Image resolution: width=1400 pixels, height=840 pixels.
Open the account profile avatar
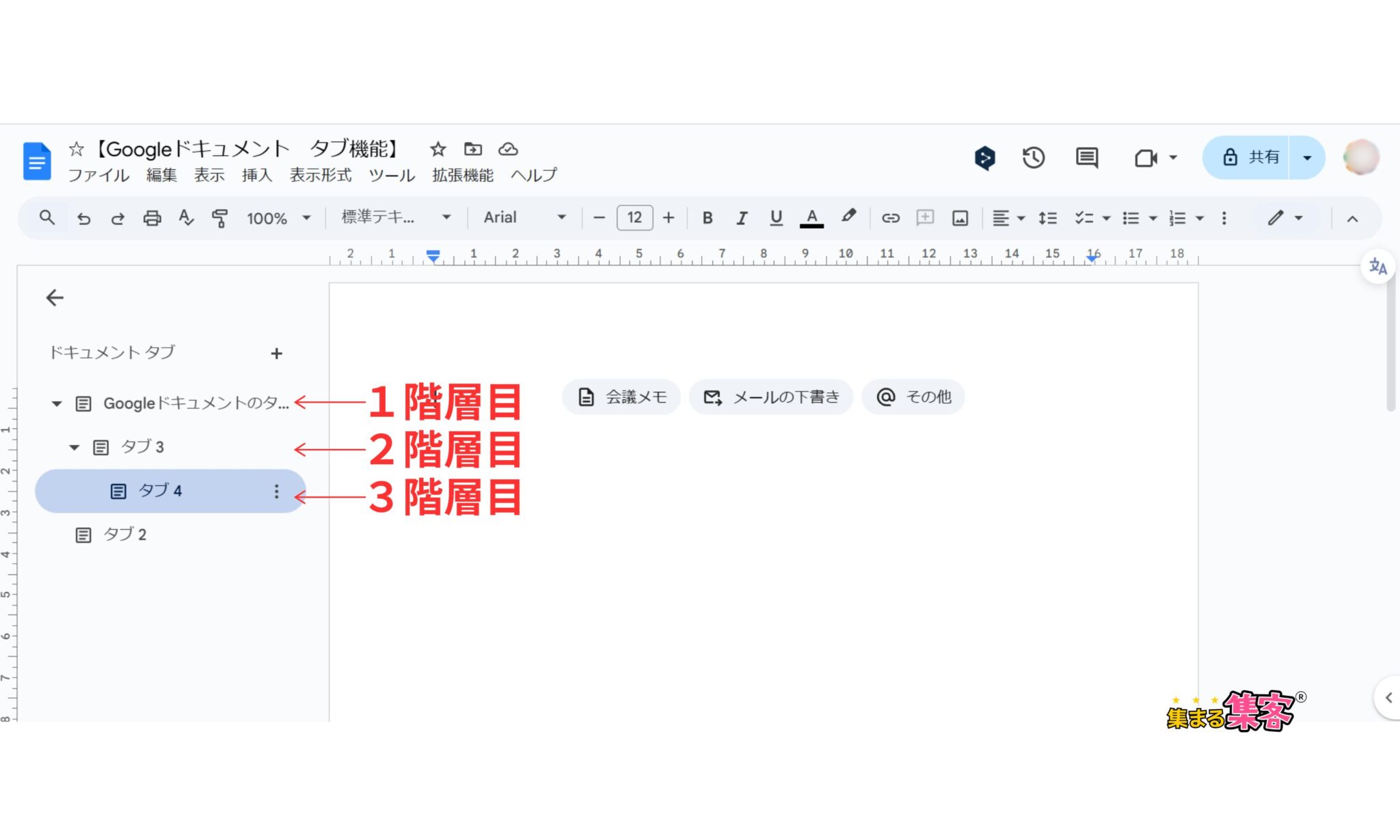coord(1360,157)
